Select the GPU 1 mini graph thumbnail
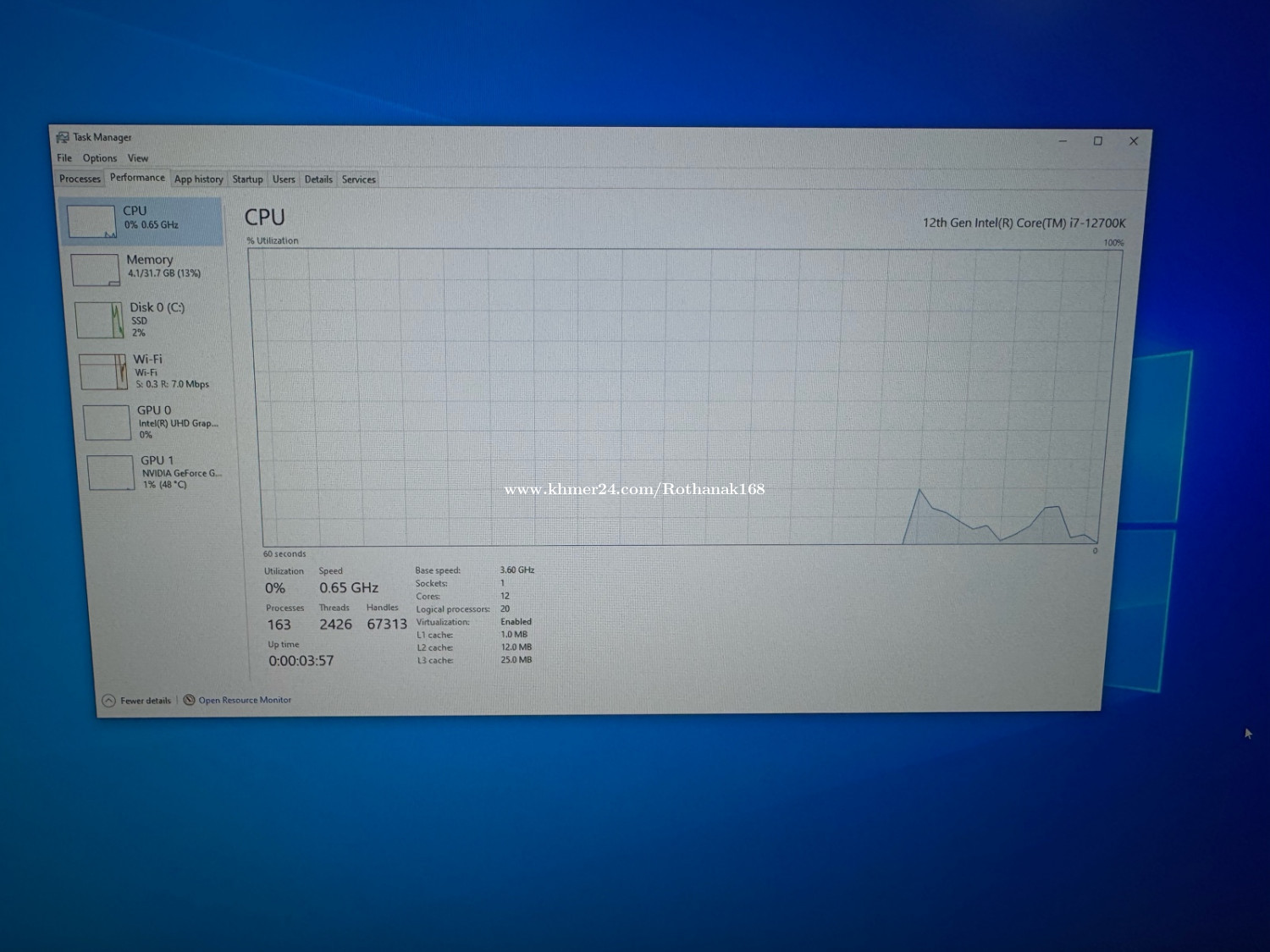 pos(111,473)
